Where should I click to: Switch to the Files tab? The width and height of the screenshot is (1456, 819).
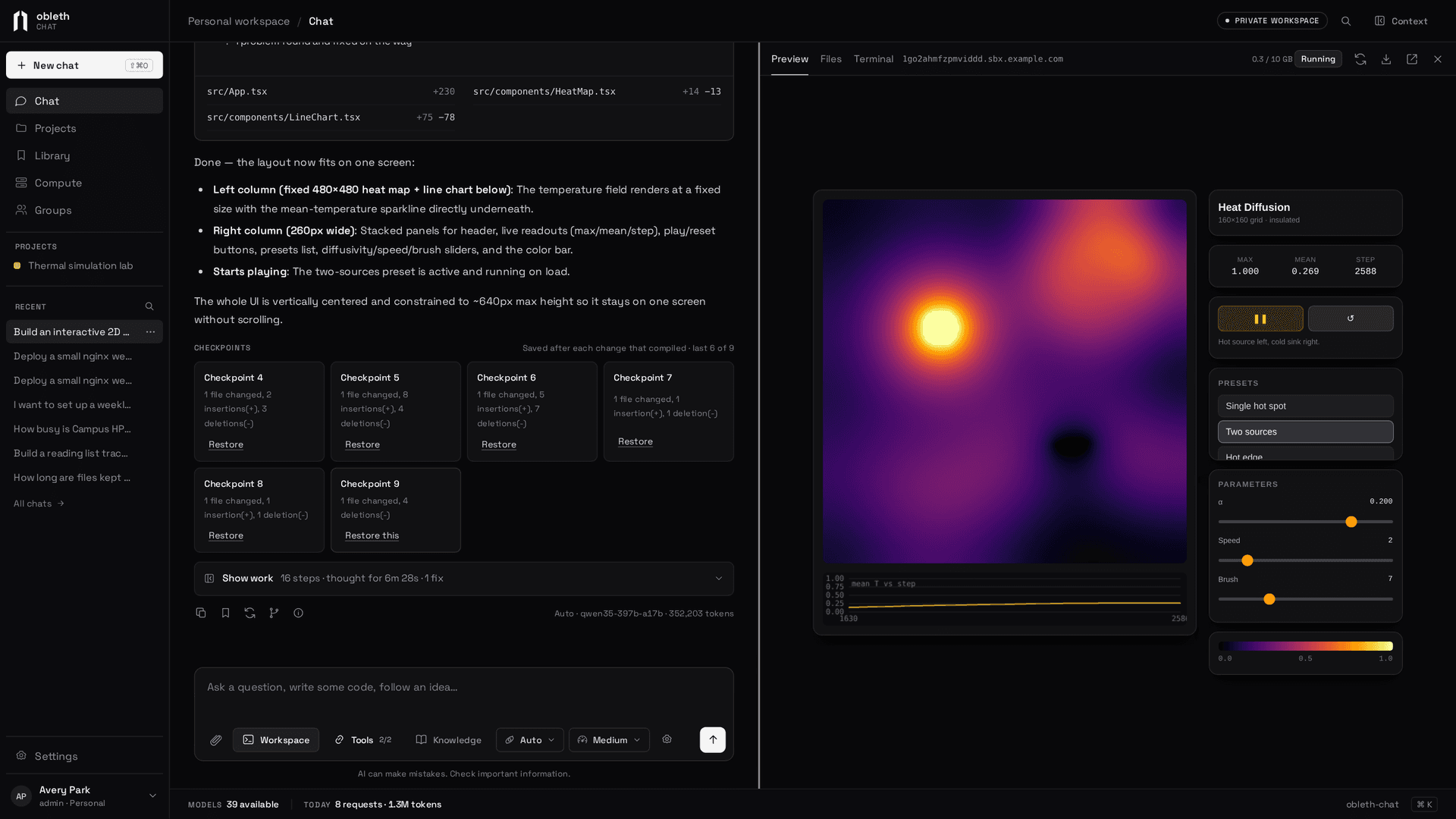(x=830, y=59)
